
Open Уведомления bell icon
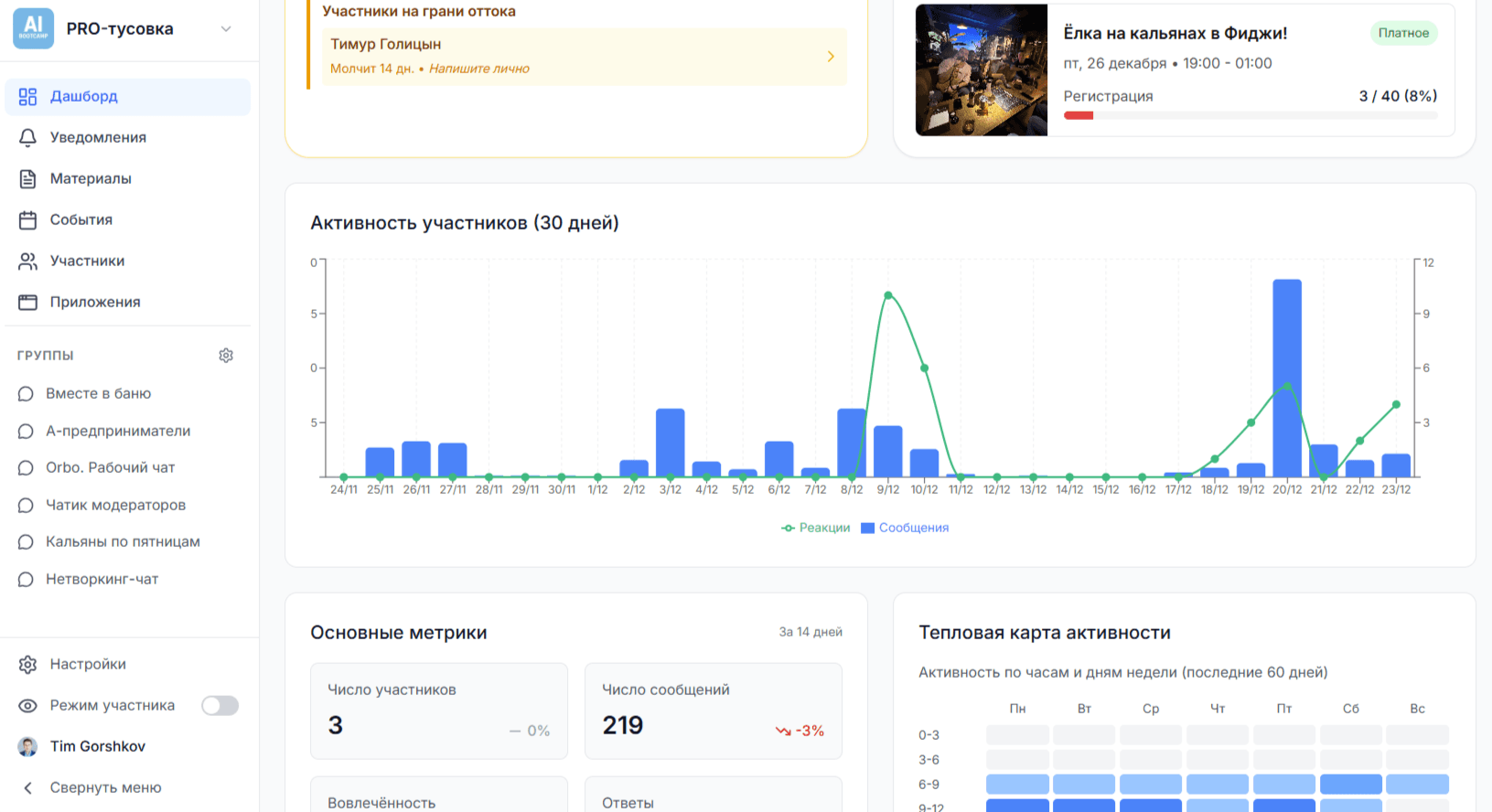28,138
